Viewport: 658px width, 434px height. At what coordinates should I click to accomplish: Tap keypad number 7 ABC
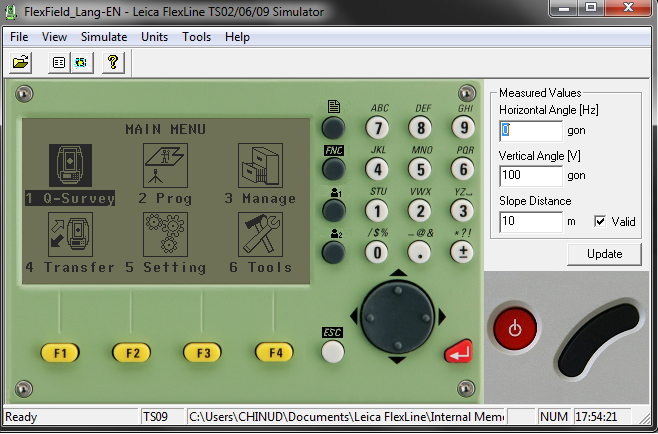377,128
